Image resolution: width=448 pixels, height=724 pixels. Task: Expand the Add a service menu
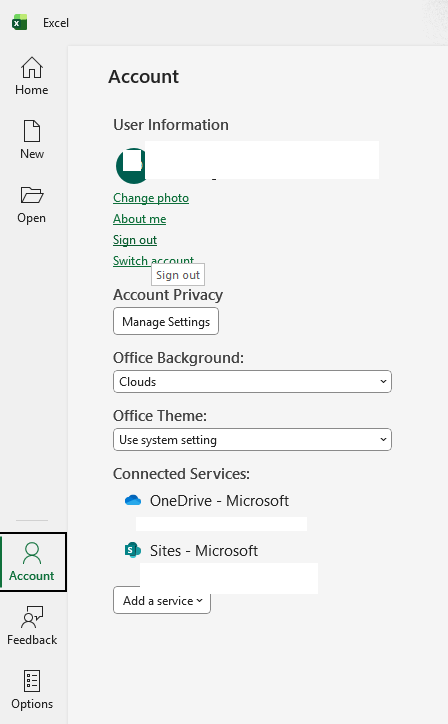[x=162, y=601]
